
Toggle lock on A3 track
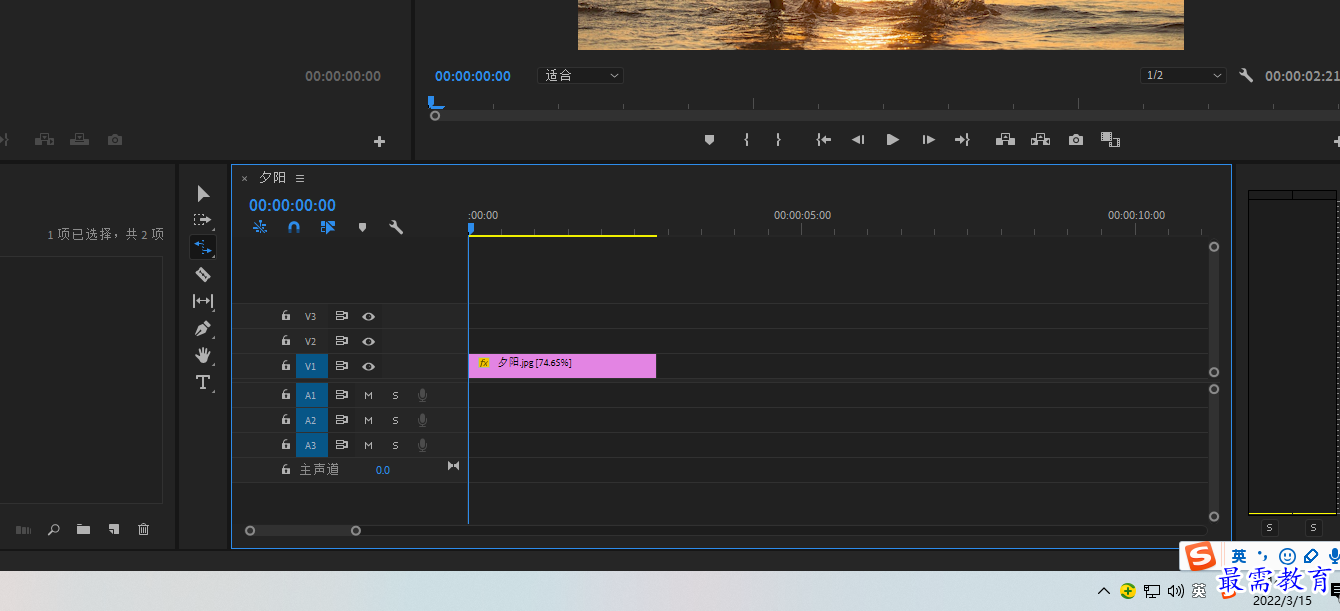pyautogui.click(x=286, y=445)
